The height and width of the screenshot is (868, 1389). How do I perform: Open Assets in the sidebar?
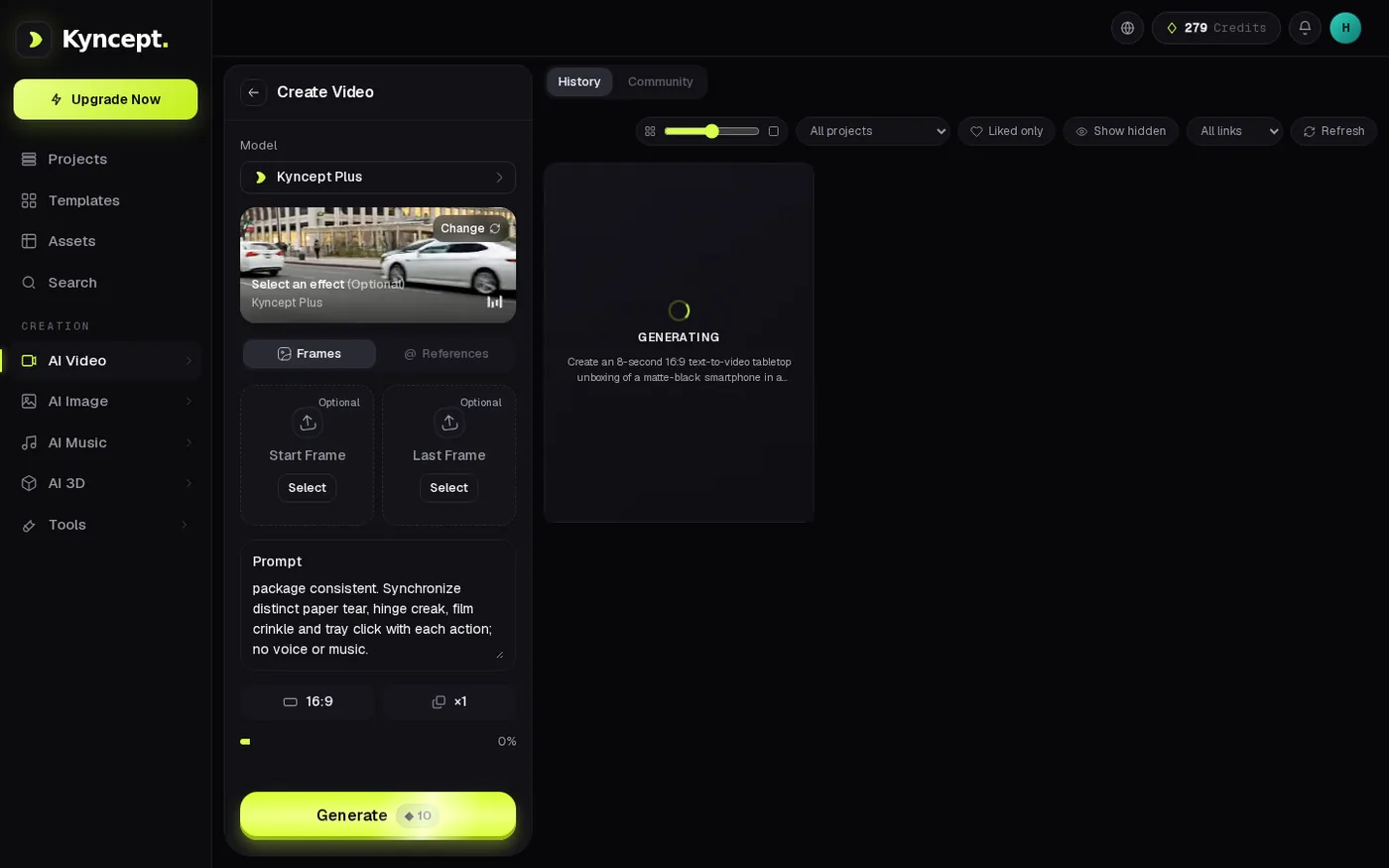click(106, 241)
